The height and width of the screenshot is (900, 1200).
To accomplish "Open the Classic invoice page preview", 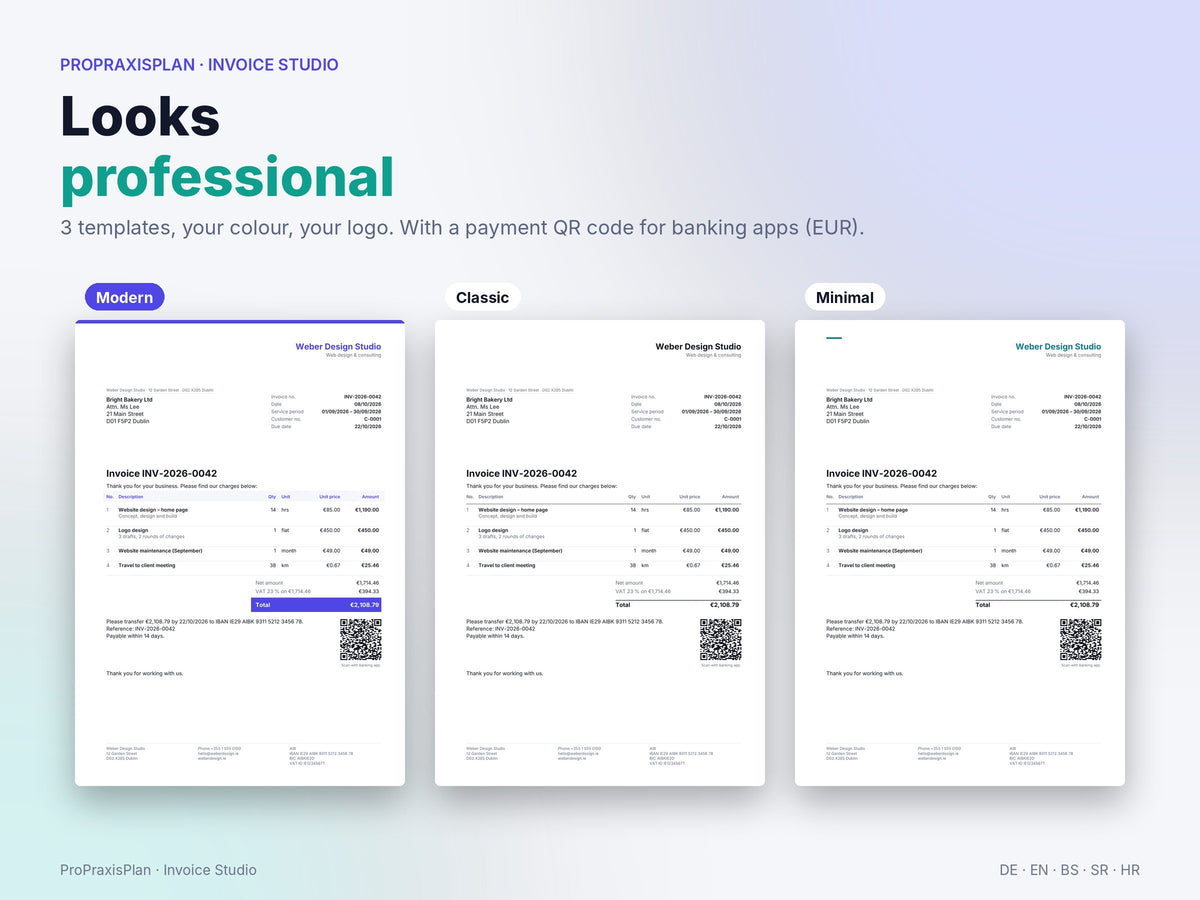I will [x=600, y=553].
